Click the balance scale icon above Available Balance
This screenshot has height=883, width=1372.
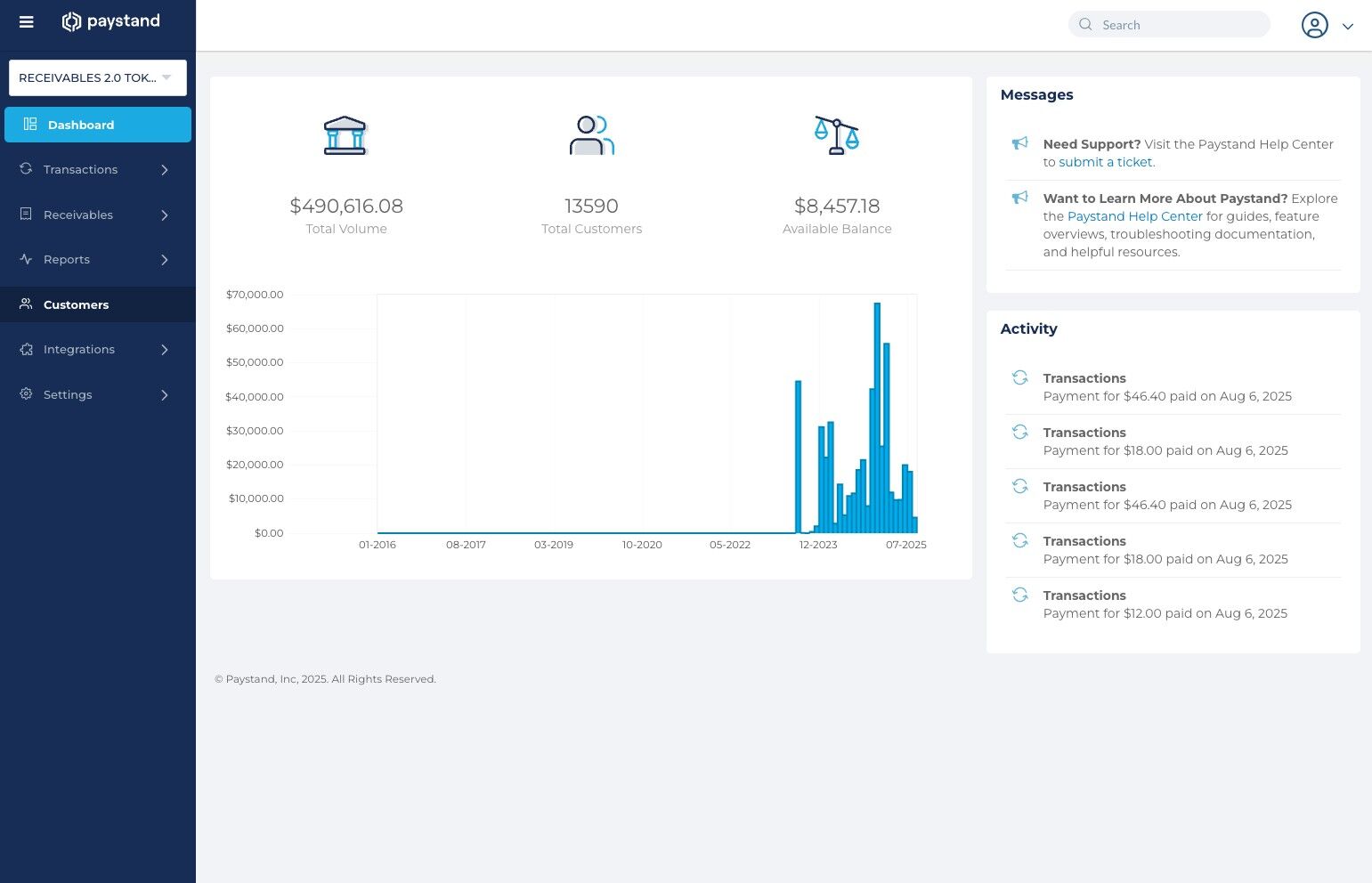pos(836,134)
